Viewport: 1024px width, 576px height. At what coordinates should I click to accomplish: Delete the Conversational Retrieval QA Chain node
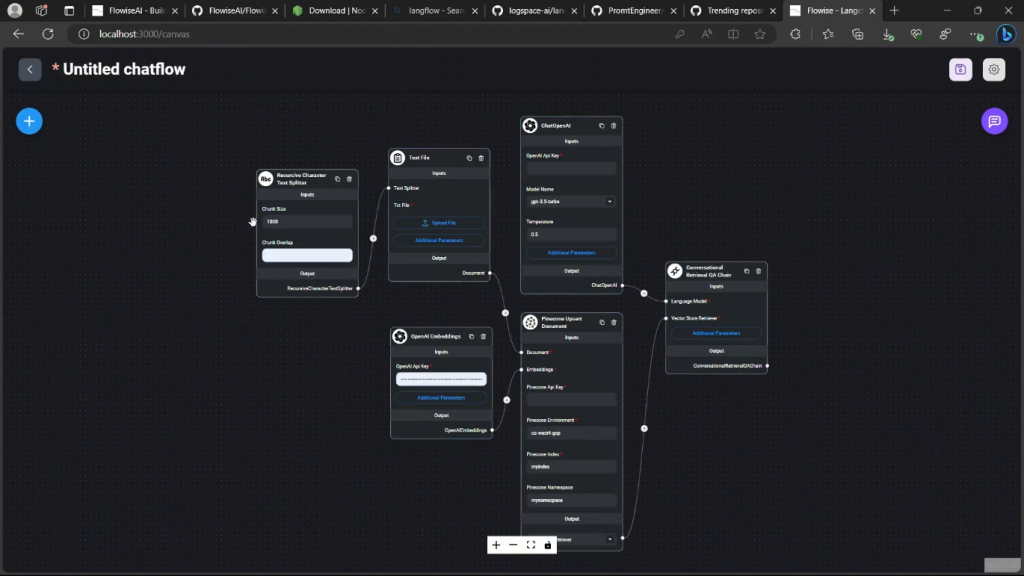click(x=758, y=271)
